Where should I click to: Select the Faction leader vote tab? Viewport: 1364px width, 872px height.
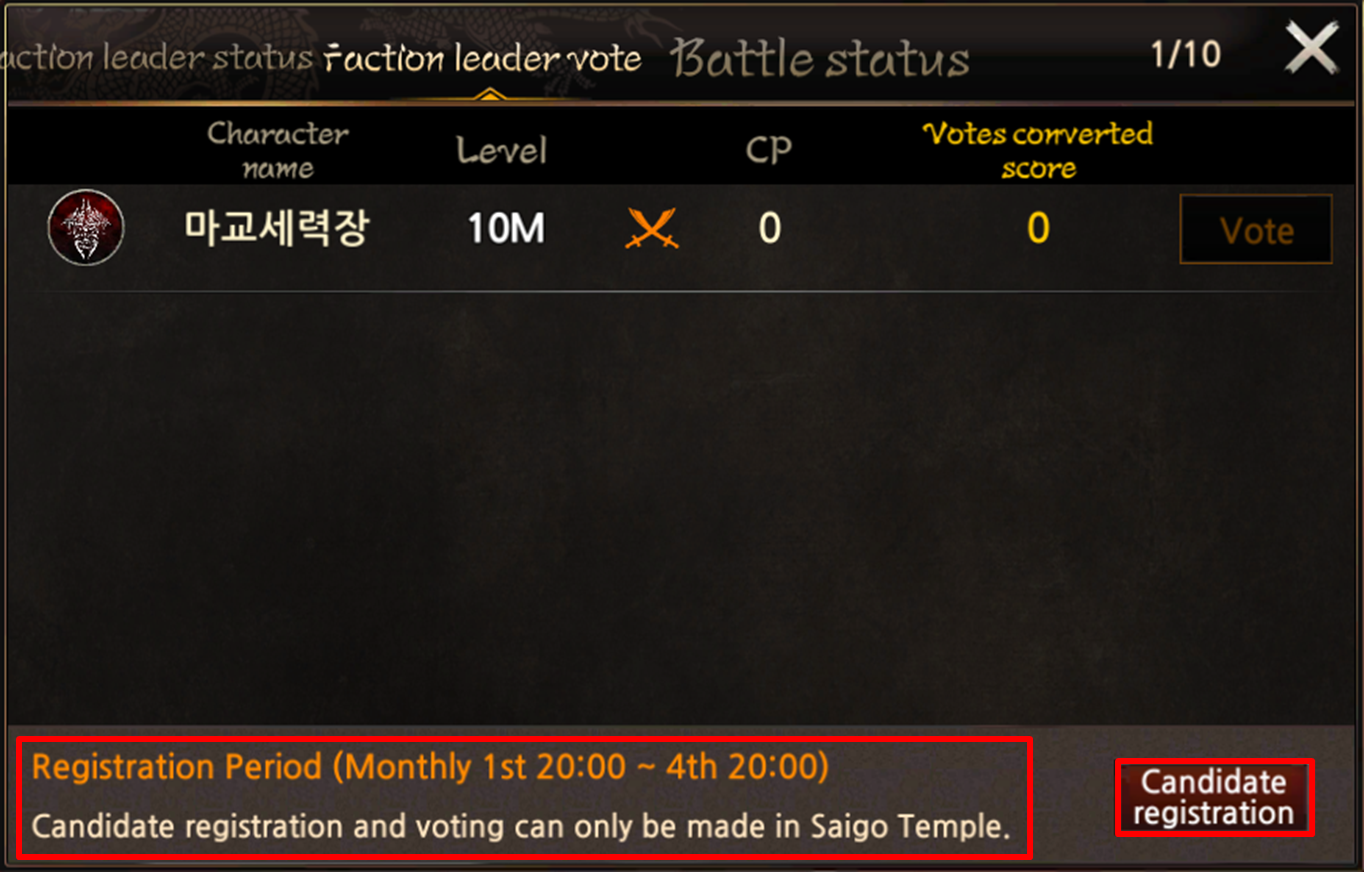point(483,58)
